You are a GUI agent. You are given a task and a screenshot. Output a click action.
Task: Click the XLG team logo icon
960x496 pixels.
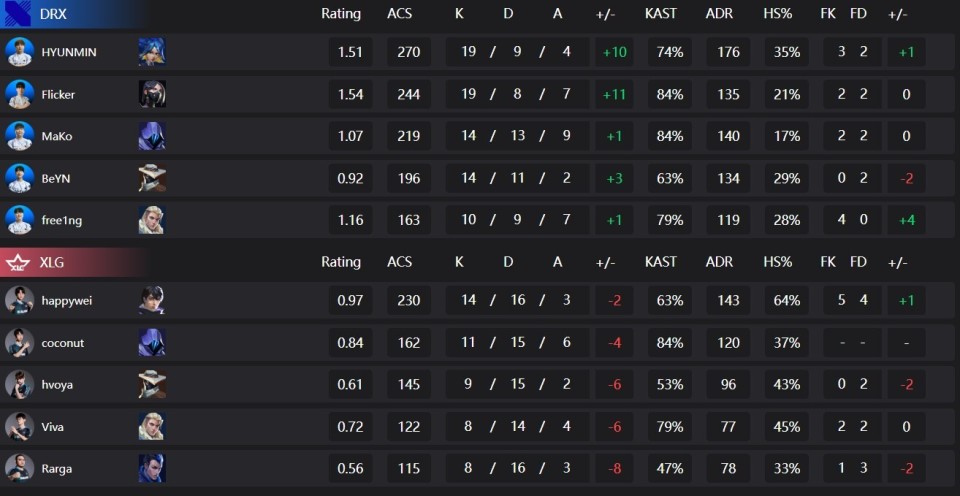(18, 263)
